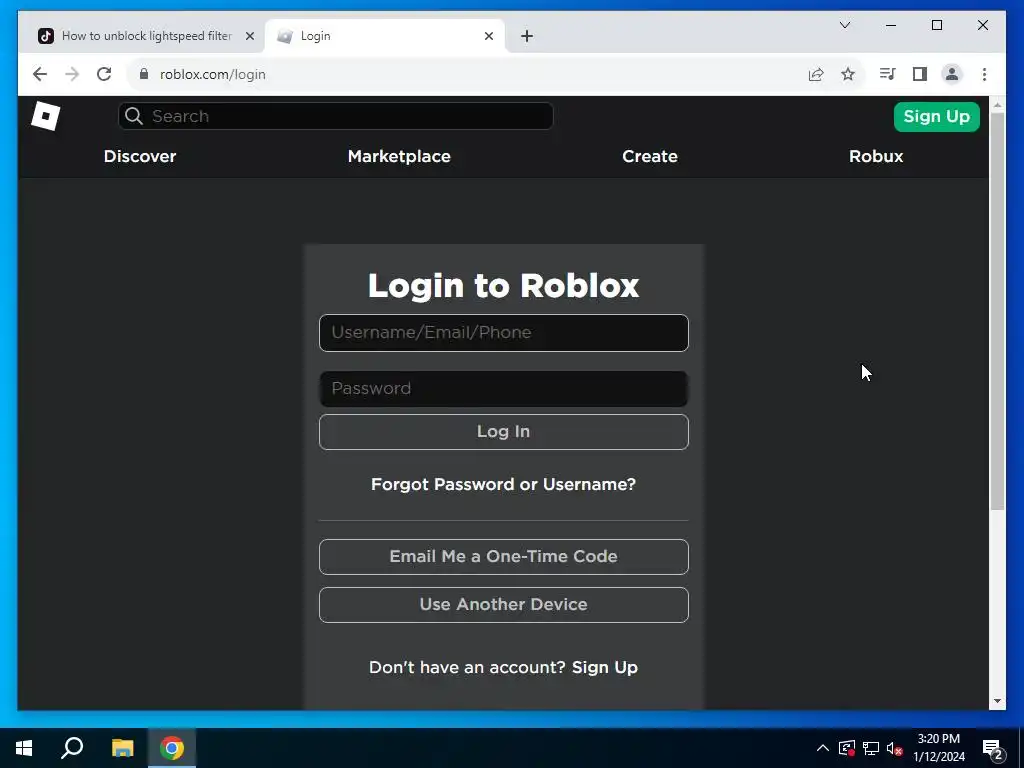The width and height of the screenshot is (1024, 768).
Task: Open the Robux menu item
Action: 876,156
